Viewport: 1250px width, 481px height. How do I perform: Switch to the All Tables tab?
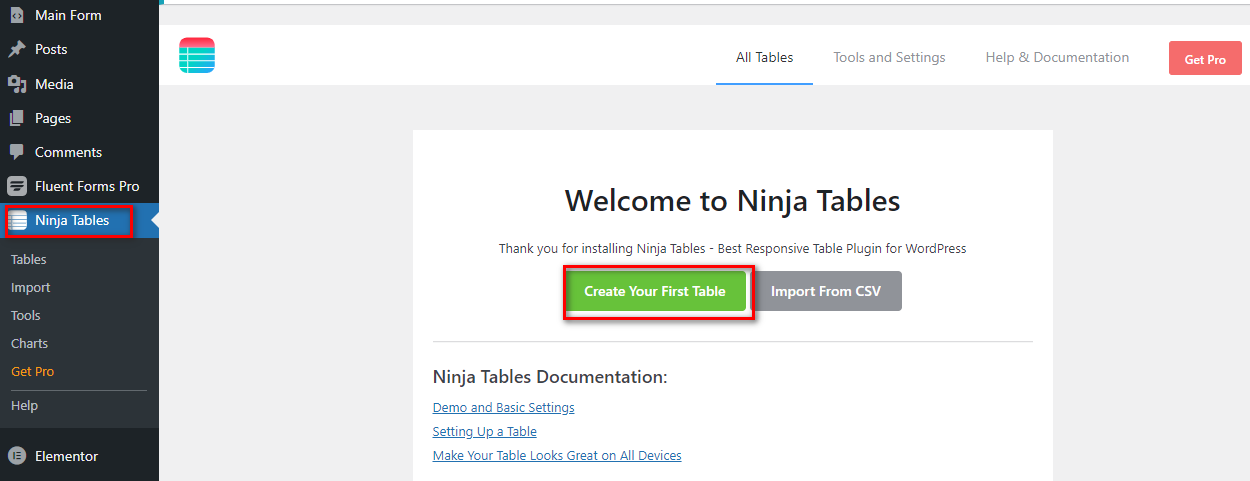tap(764, 57)
